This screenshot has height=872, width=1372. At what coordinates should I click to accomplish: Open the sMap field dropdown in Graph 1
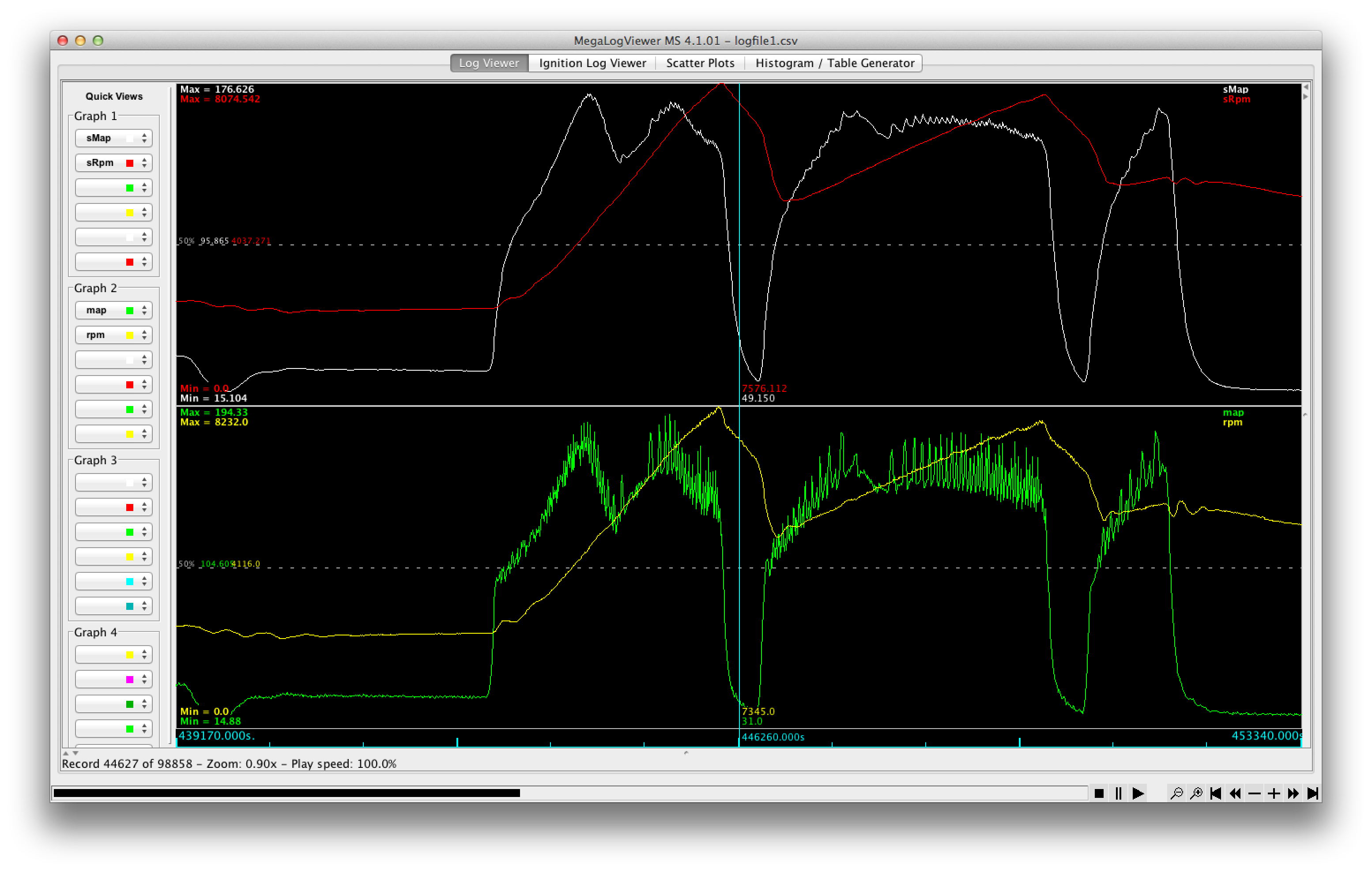pyautogui.click(x=113, y=138)
